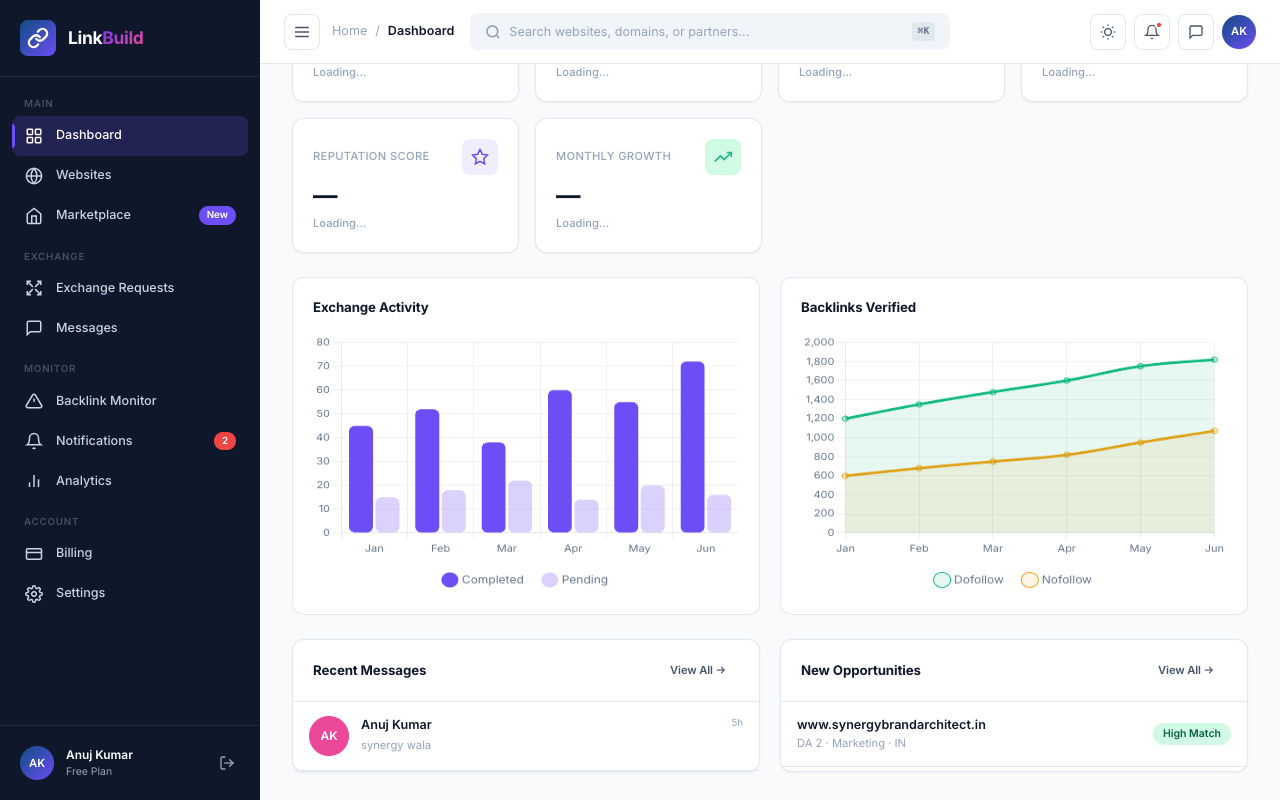
Task: Focus the search websites, domains, or partners field
Action: (710, 32)
